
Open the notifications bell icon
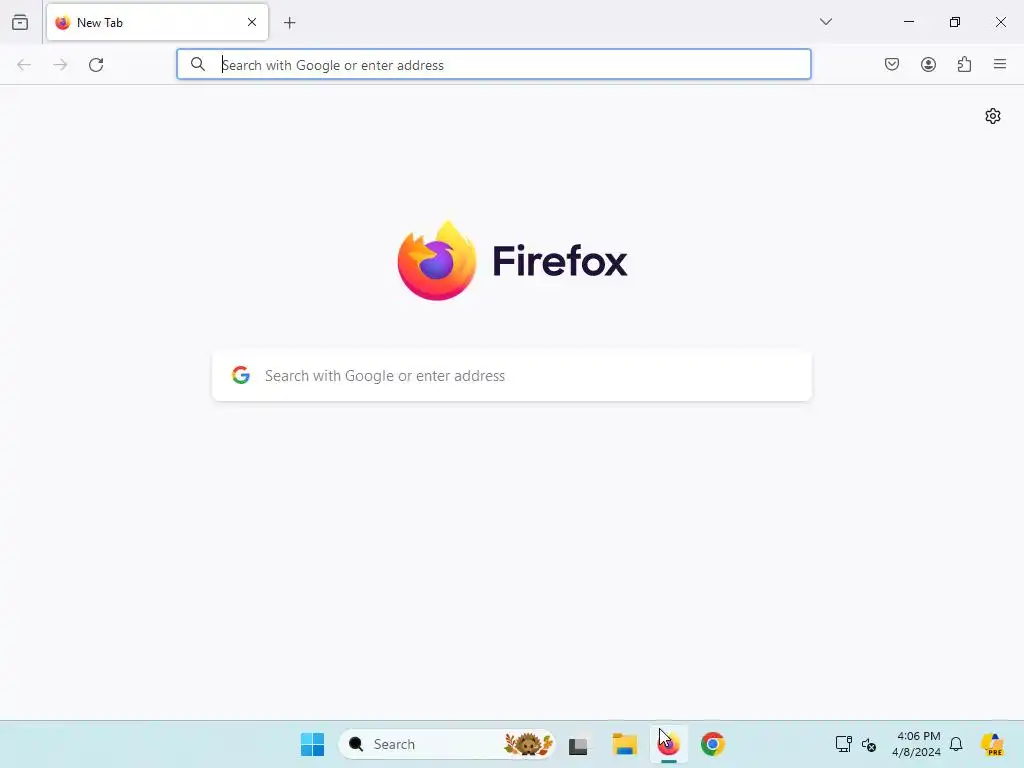(x=956, y=744)
